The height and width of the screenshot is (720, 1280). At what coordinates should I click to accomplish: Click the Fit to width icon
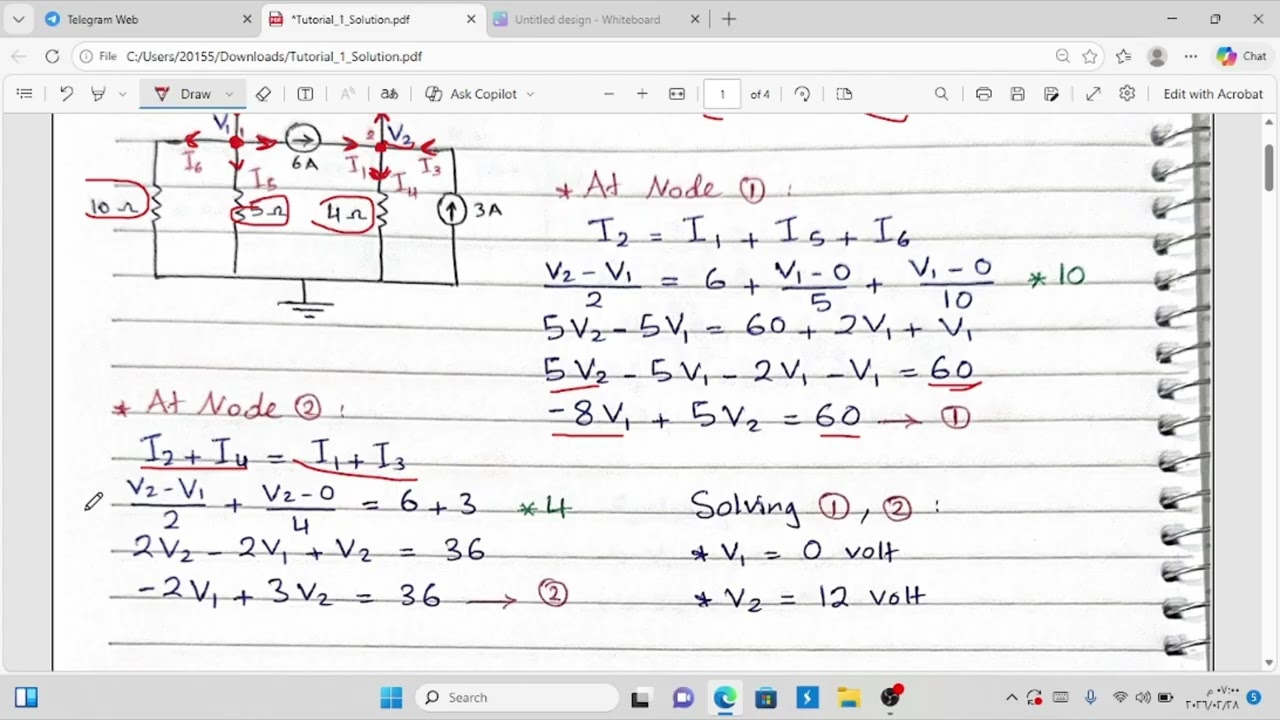tap(677, 94)
